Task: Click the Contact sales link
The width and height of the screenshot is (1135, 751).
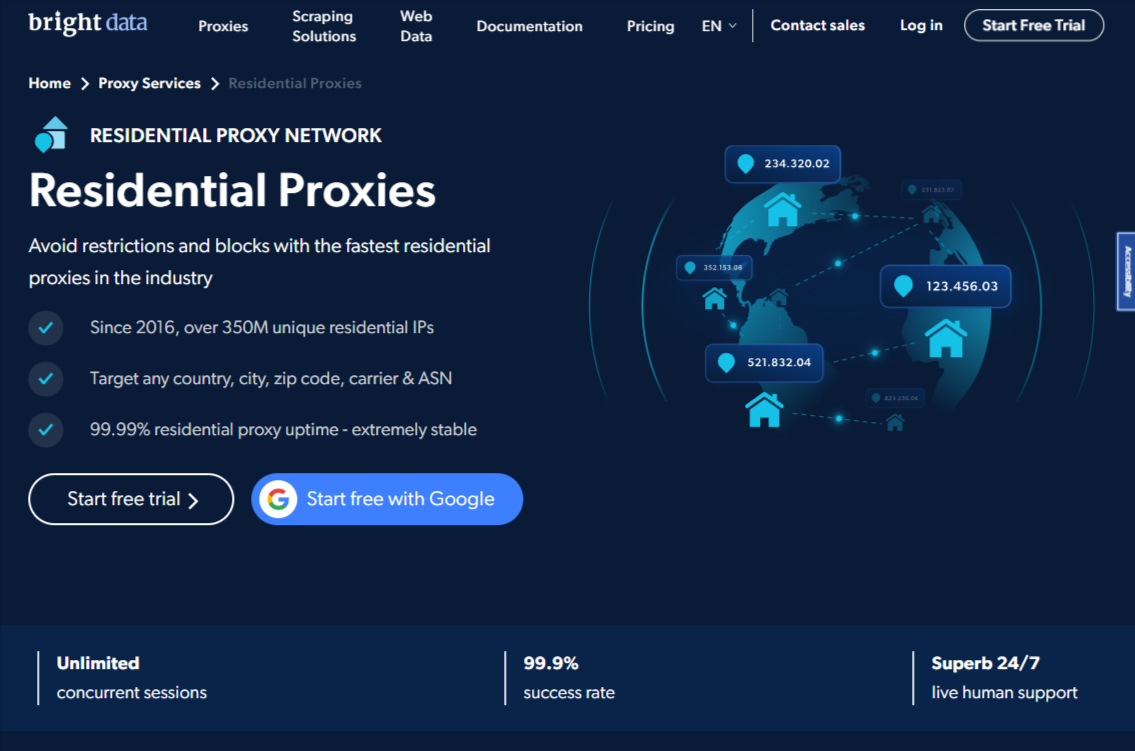Action: click(817, 25)
